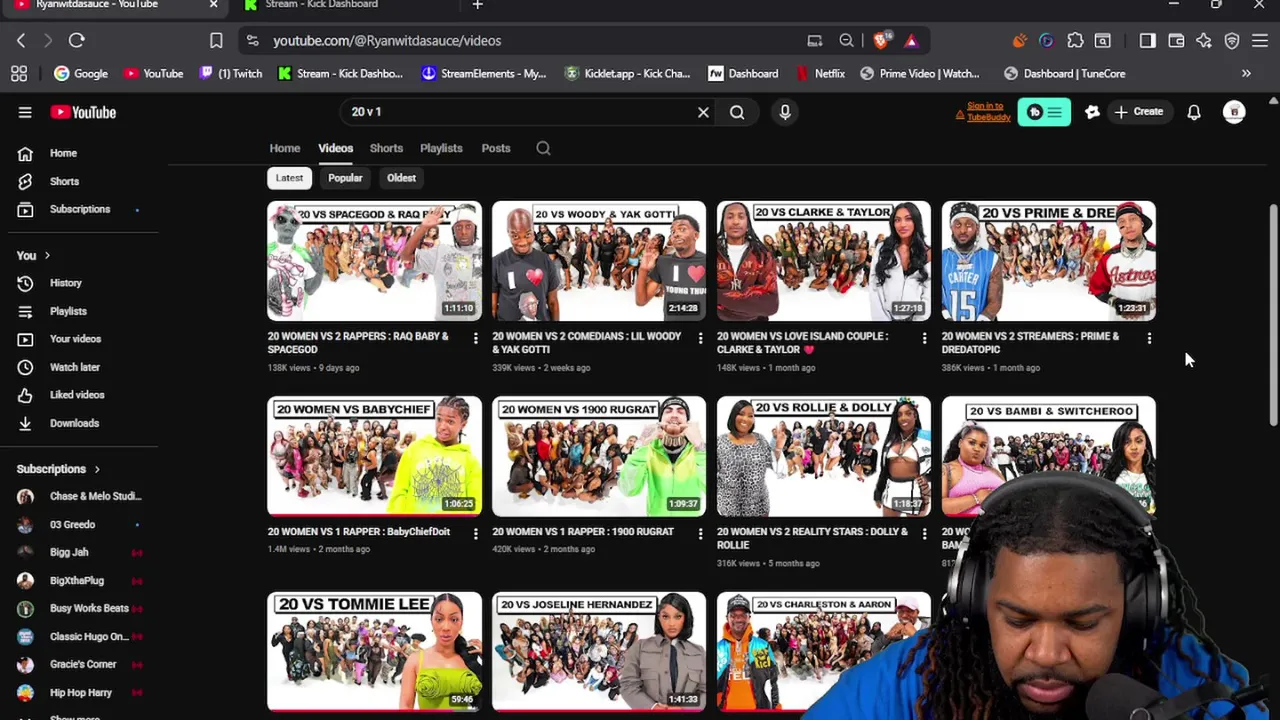Bookmark this page icon in address bar
1280x720 pixels.
216,40
